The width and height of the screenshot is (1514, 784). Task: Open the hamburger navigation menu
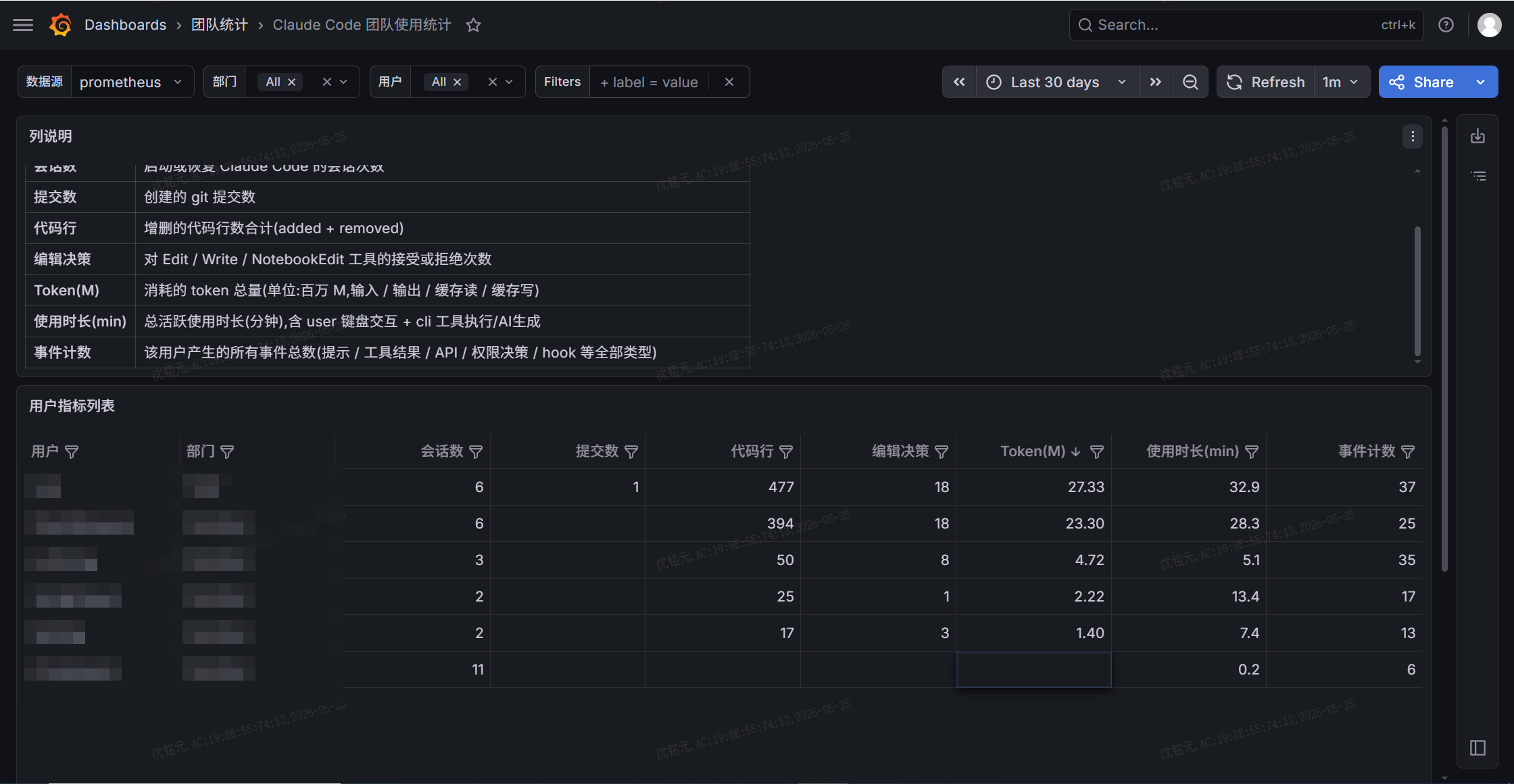coord(23,25)
